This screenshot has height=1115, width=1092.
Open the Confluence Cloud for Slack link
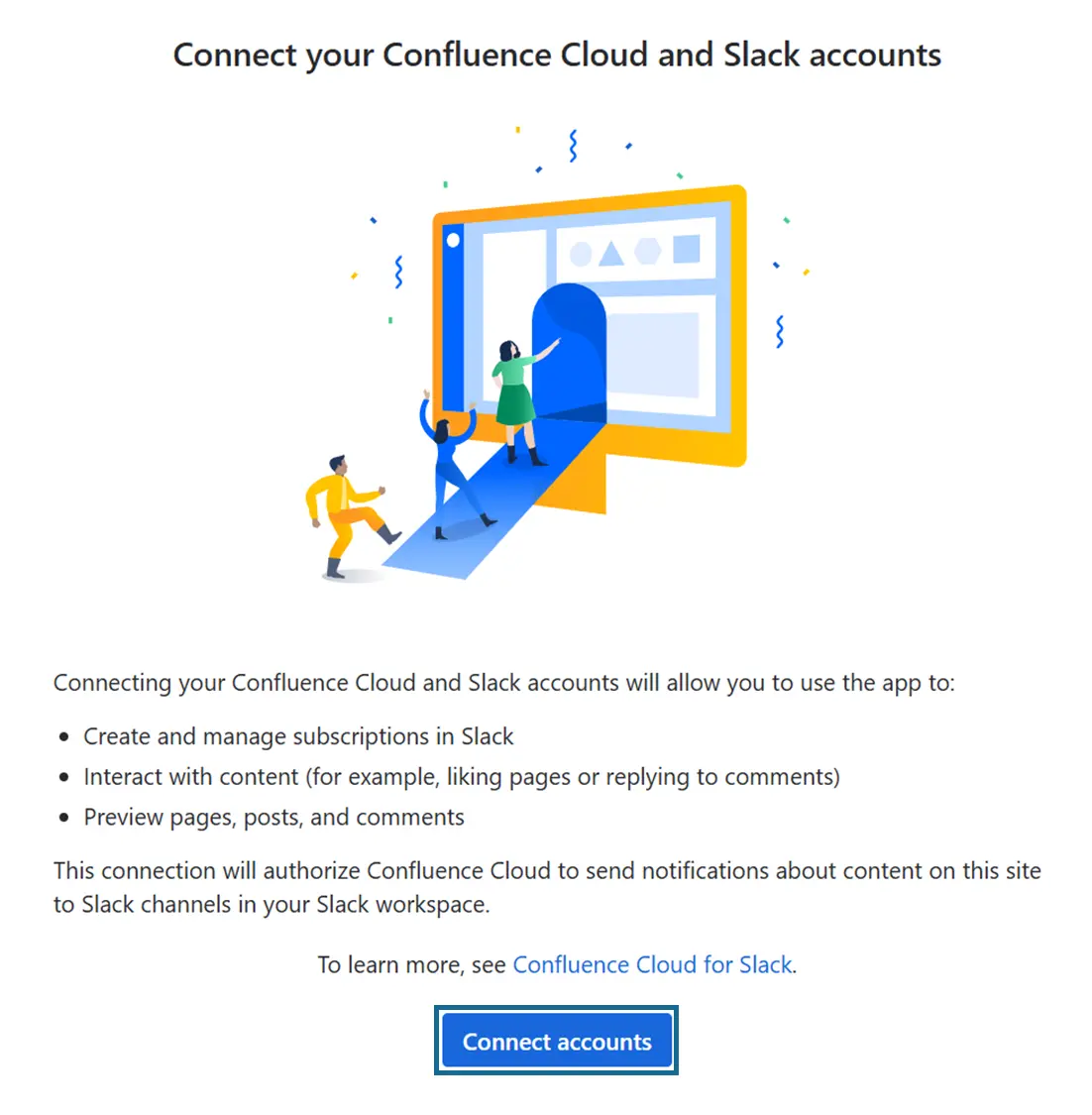652,964
